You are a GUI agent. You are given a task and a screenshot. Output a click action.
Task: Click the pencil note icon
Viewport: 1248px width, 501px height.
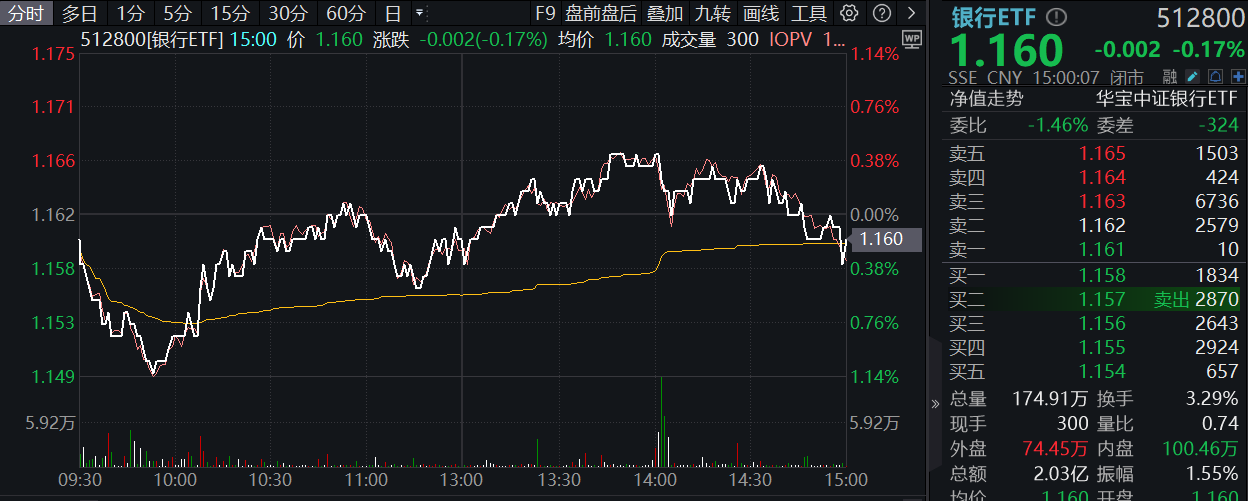coord(1192,77)
